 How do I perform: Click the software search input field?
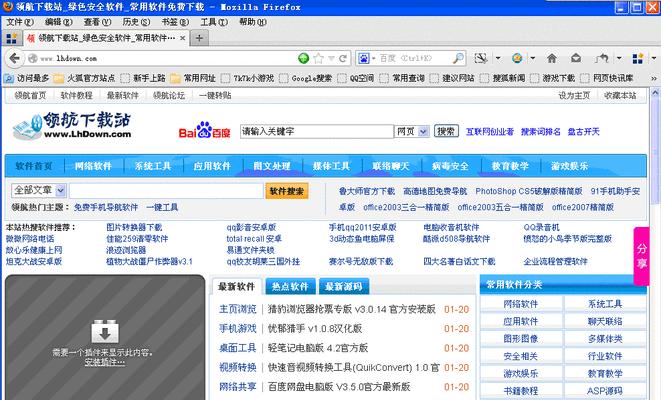[166, 191]
